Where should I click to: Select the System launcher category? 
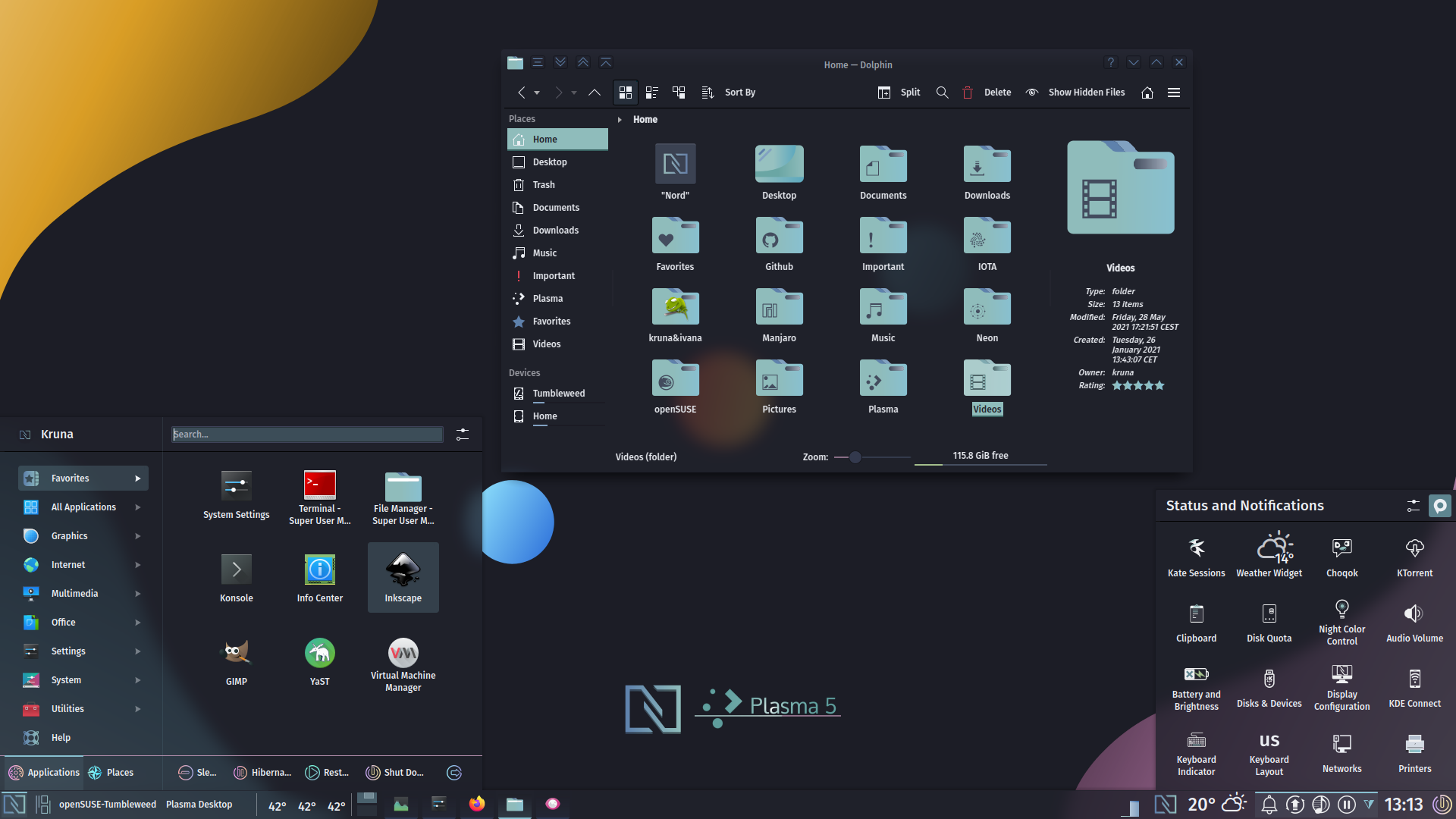click(83, 680)
